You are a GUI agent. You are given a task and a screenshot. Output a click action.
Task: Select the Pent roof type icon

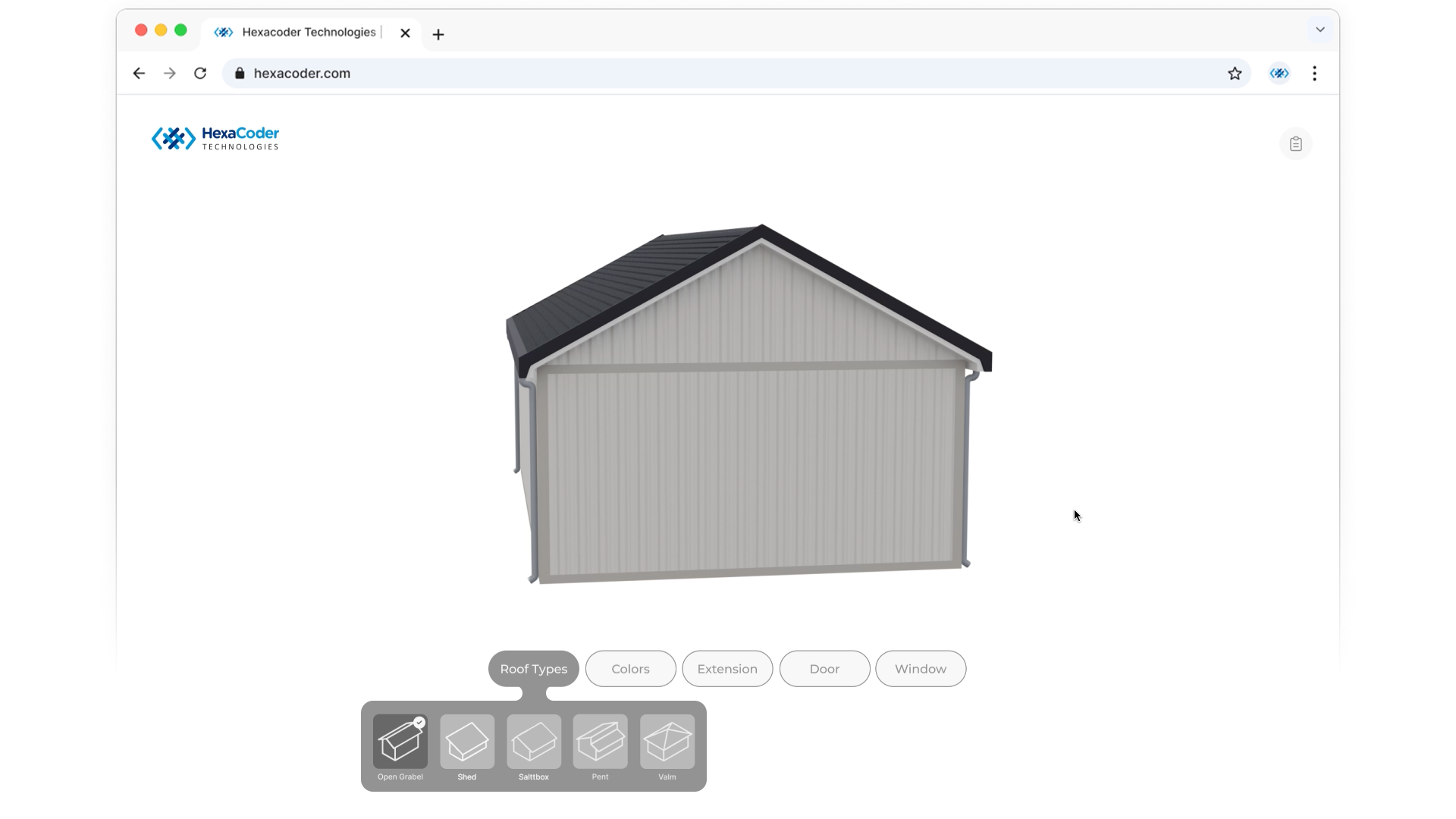point(600,742)
